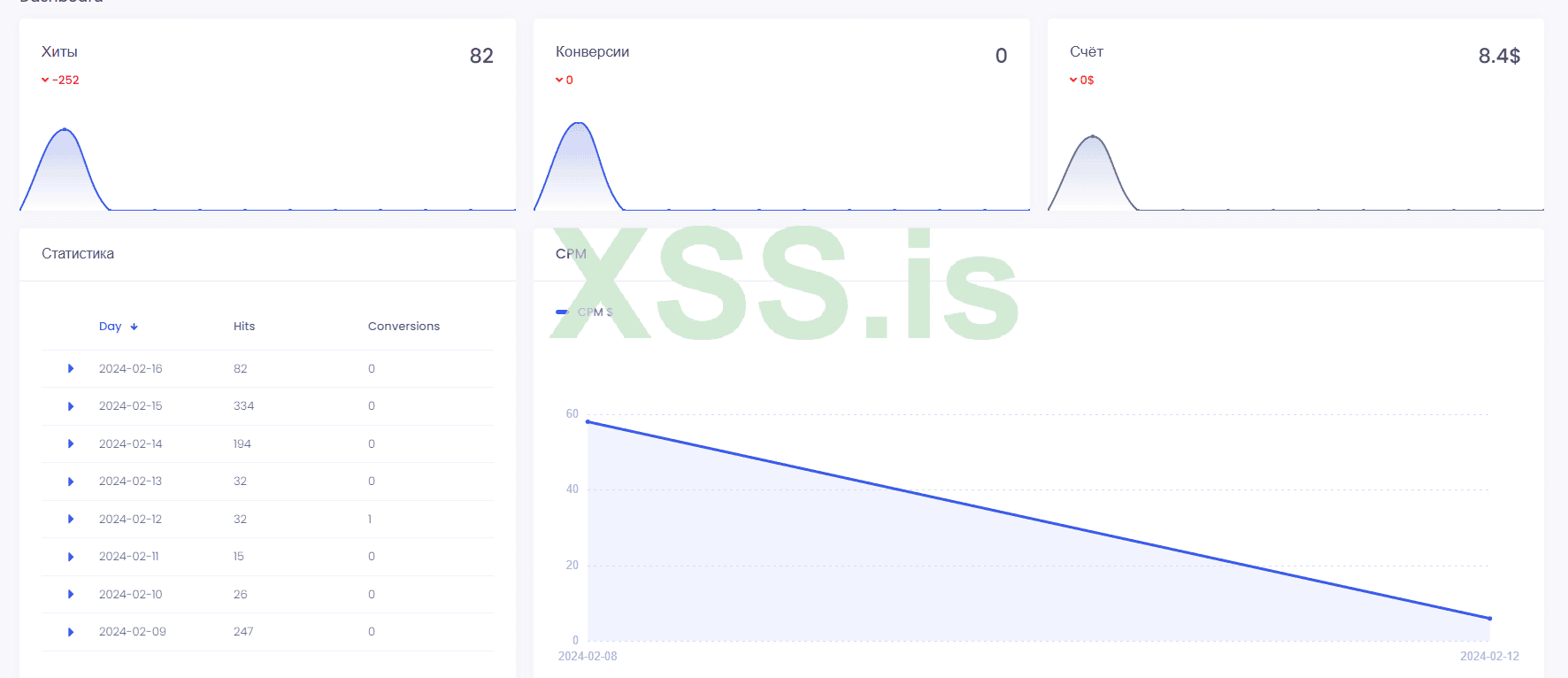This screenshot has width=1568, height=678.
Task: Click the 20 y-axis label
Action: [573, 565]
